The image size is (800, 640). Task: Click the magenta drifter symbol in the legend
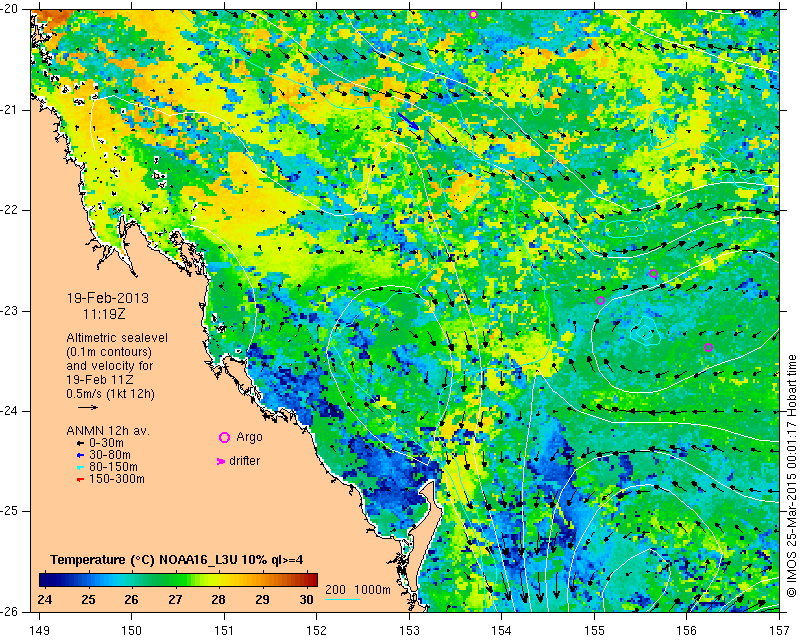pyautogui.click(x=221, y=461)
